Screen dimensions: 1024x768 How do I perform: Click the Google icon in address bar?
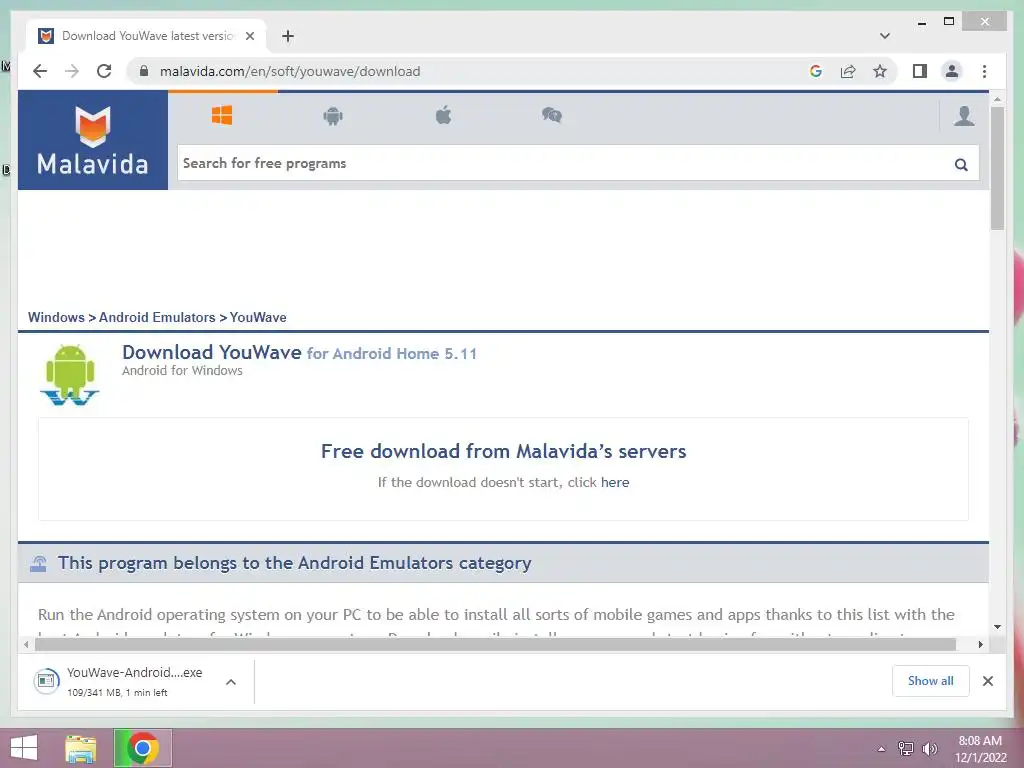point(816,71)
